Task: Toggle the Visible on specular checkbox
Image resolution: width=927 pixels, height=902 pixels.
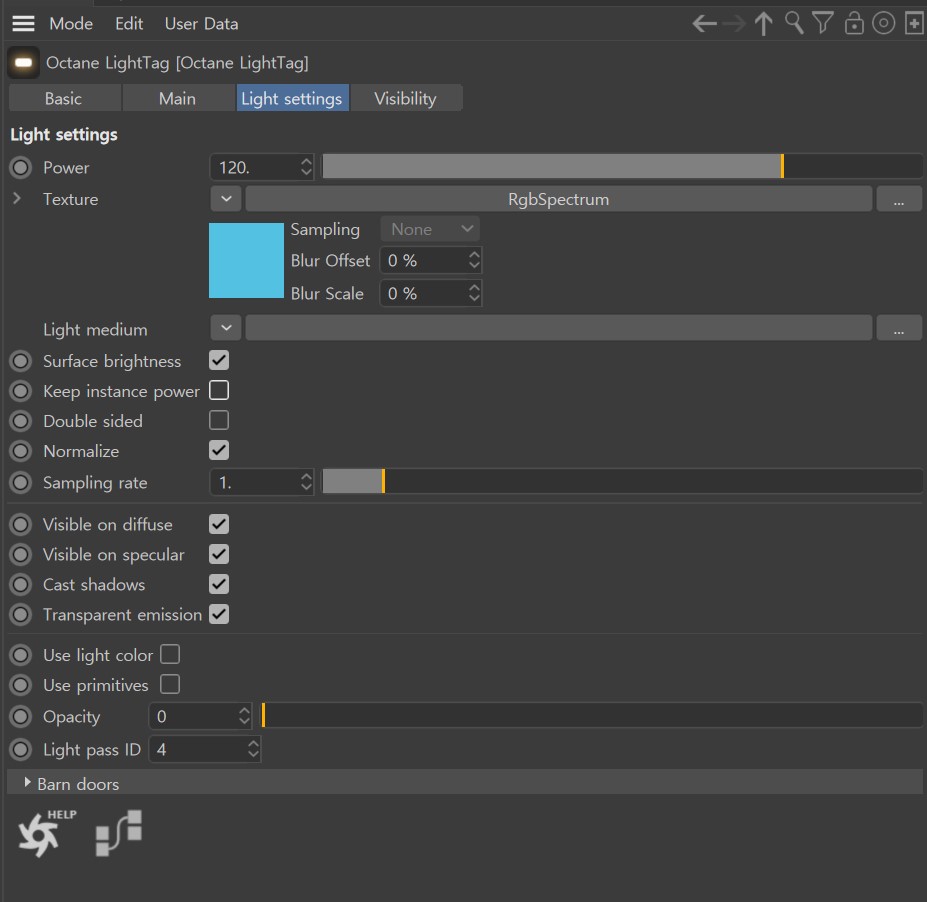Action: click(219, 554)
